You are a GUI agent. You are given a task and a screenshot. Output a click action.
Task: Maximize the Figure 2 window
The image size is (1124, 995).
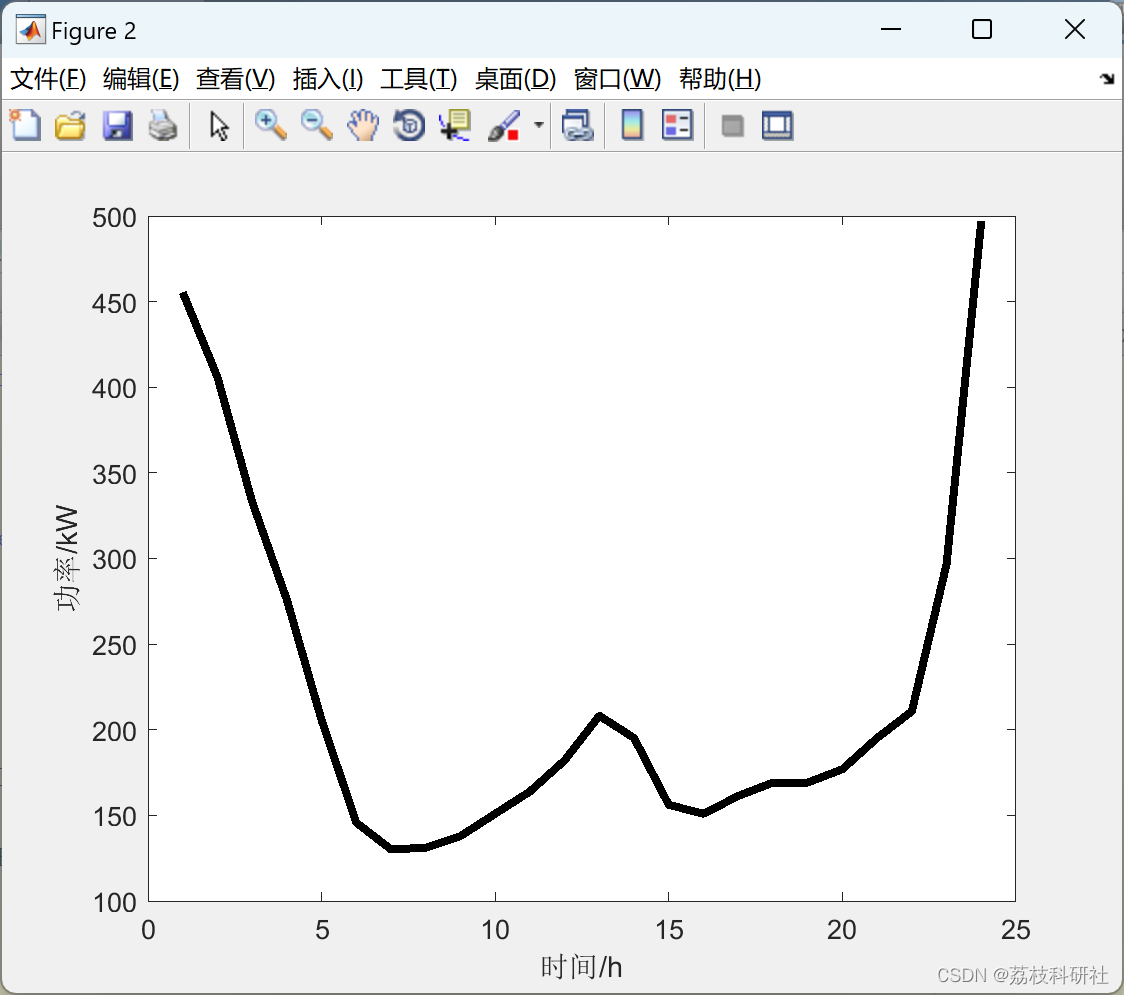(982, 29)
